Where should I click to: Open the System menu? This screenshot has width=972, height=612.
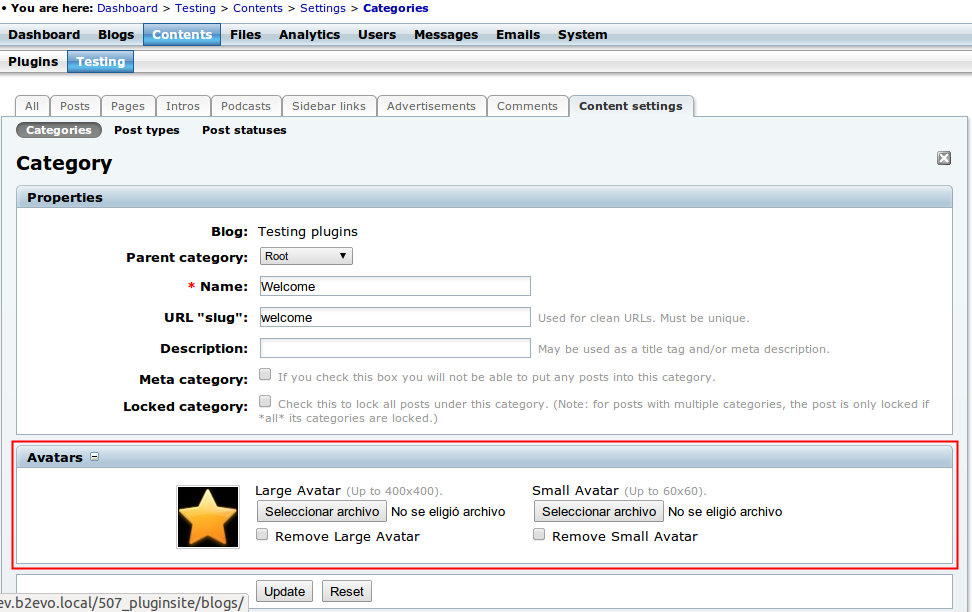tap(582, 35)
